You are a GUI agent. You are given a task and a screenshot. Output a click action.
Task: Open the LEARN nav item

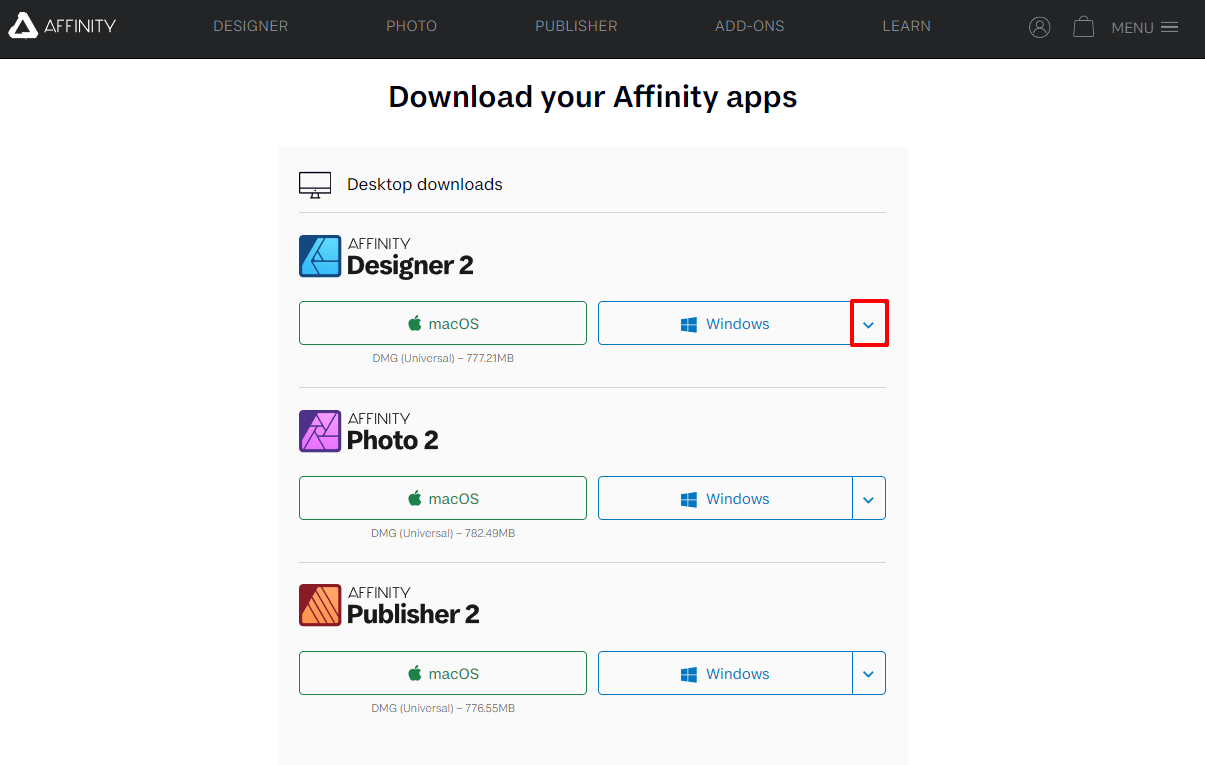tap(906, 26)
